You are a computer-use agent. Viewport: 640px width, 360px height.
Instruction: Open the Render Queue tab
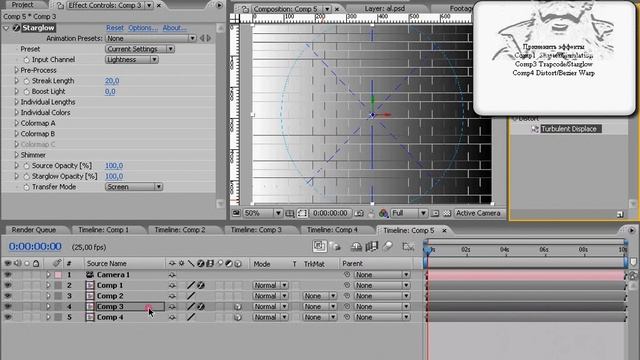33,230
